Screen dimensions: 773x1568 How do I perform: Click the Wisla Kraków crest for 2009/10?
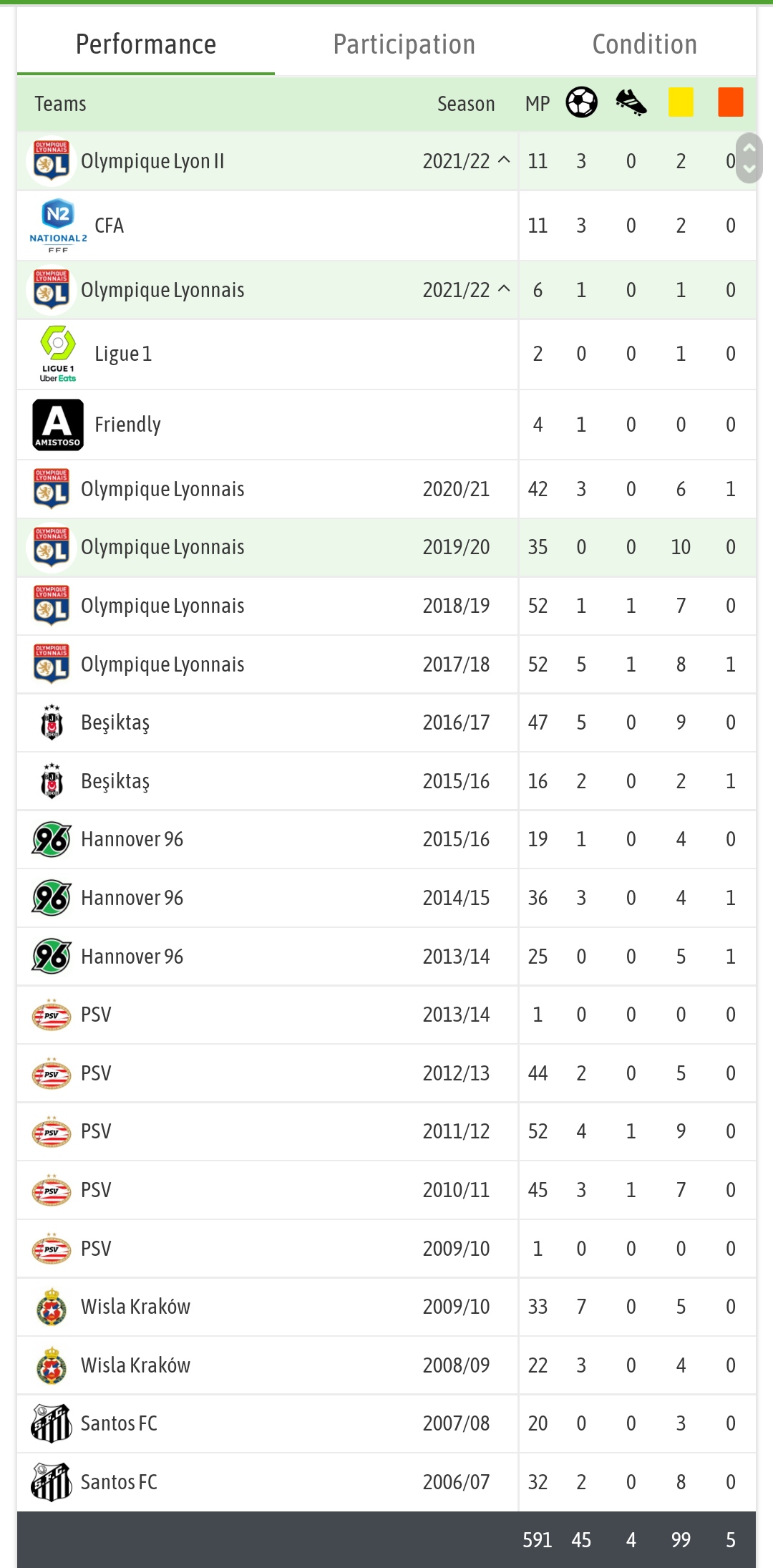(52, 1307)
